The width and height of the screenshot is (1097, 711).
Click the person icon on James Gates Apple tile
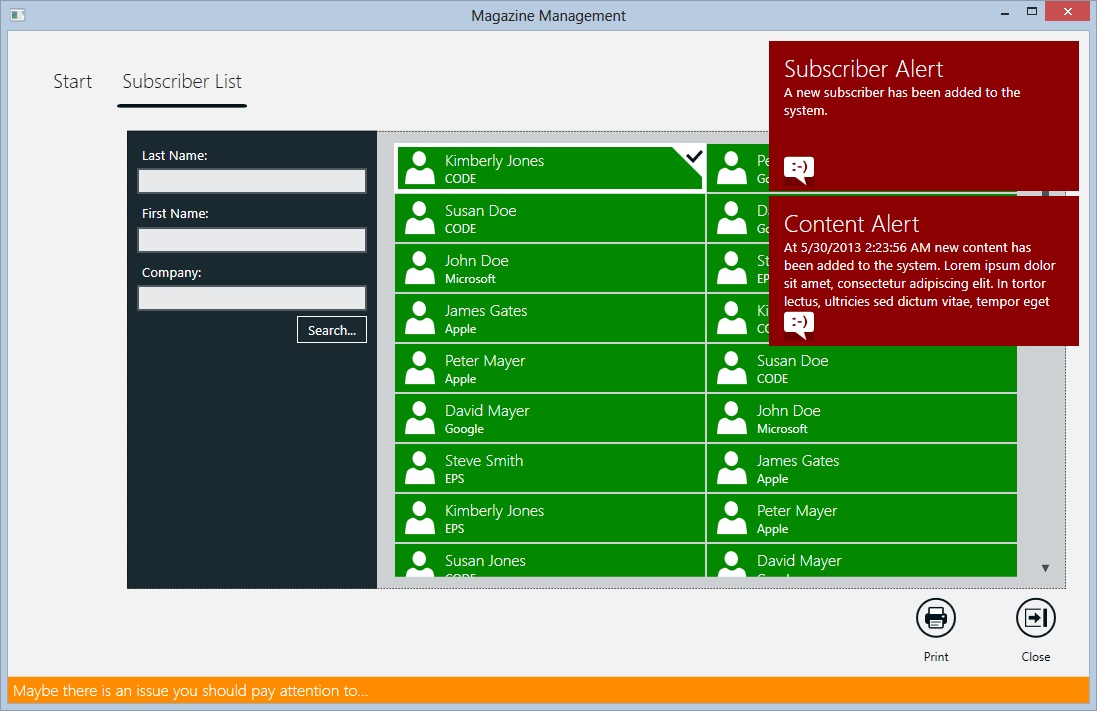(419, 317)
